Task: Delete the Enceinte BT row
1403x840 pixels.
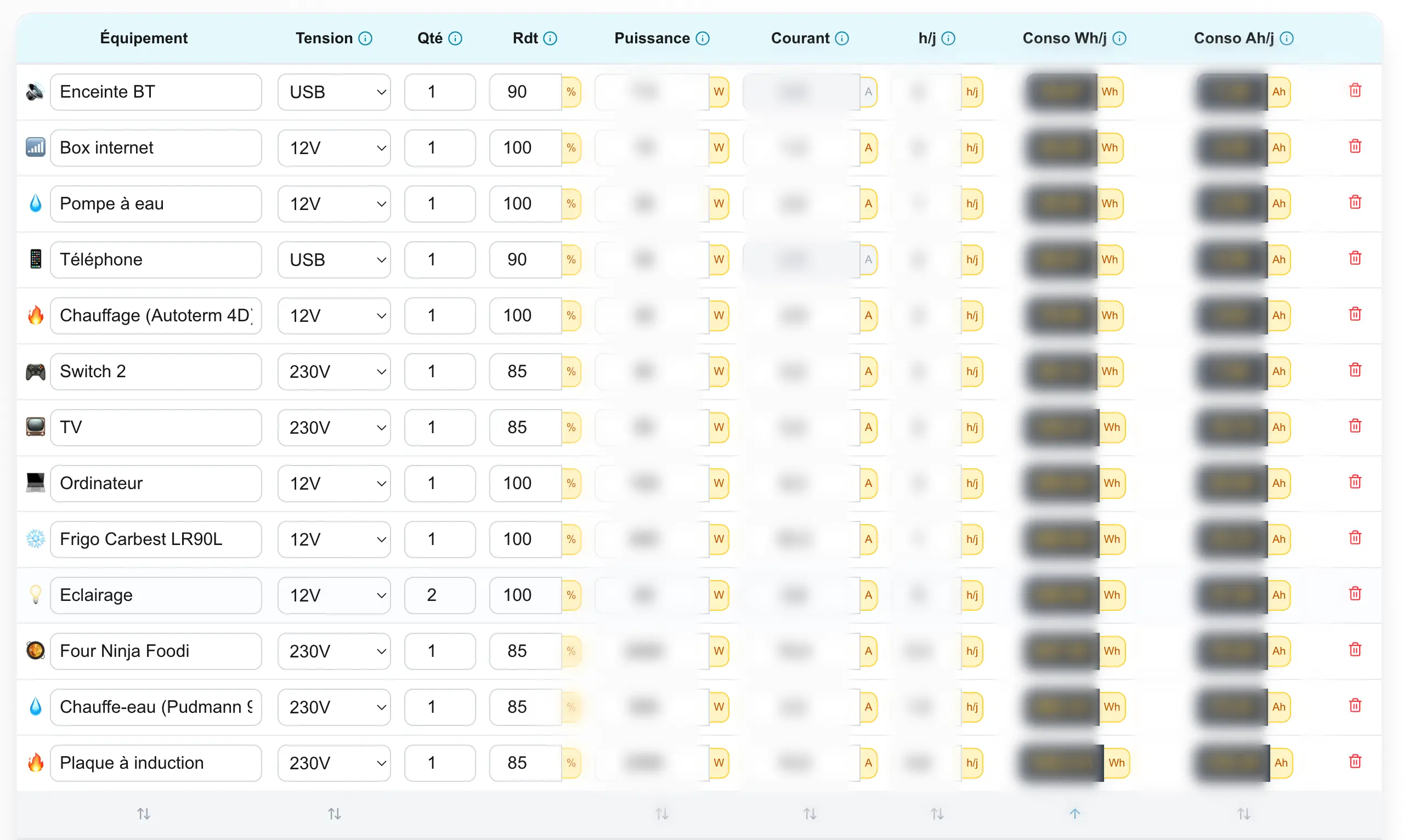Action: [x=1354, y=90]
